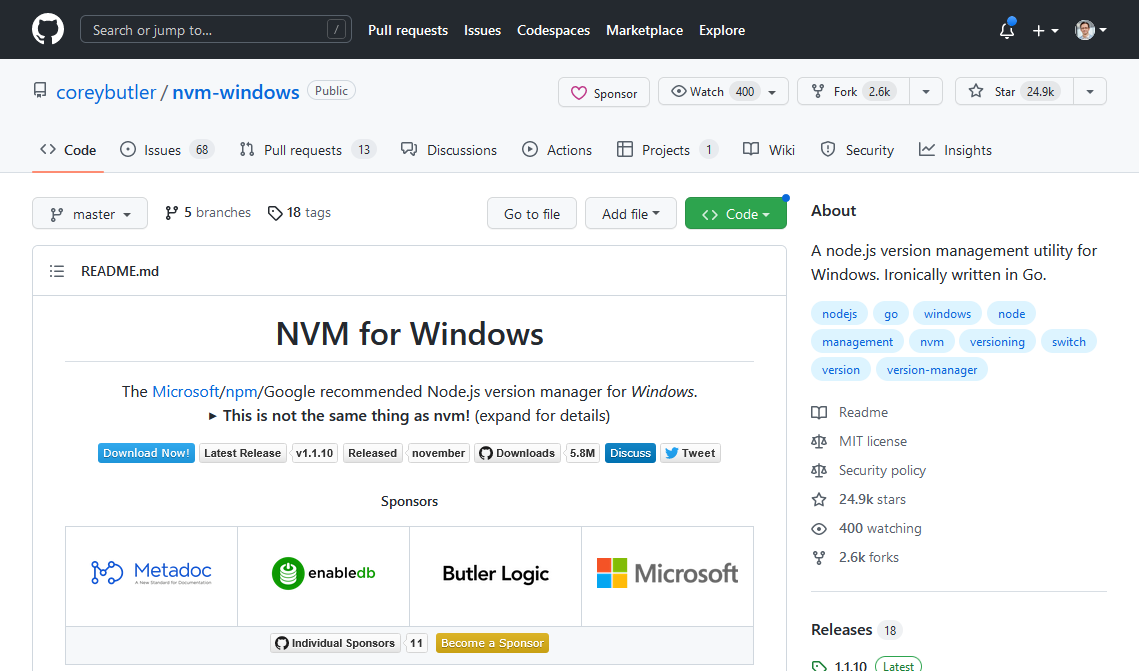This screenshot has width=1139, height=671.
Task: Open the README table of contents icon
Action: [57, 272]
